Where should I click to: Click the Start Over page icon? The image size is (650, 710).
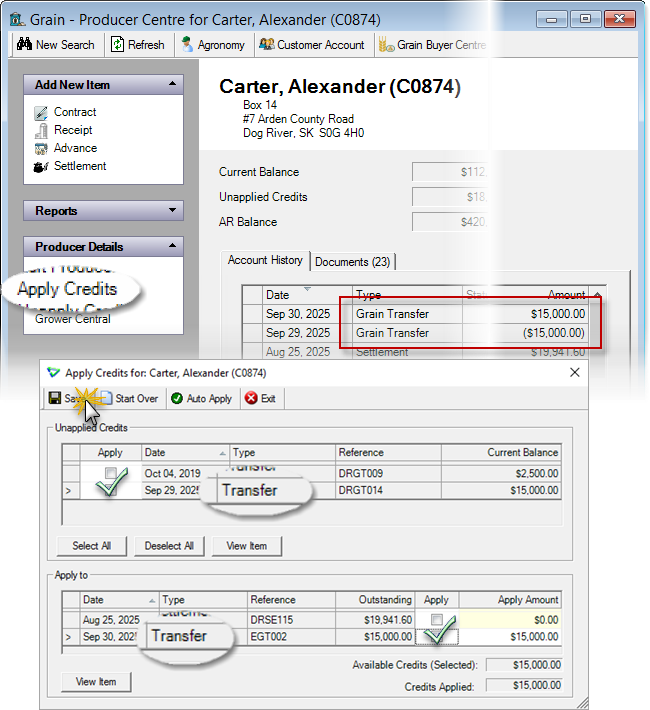[106, 398]
